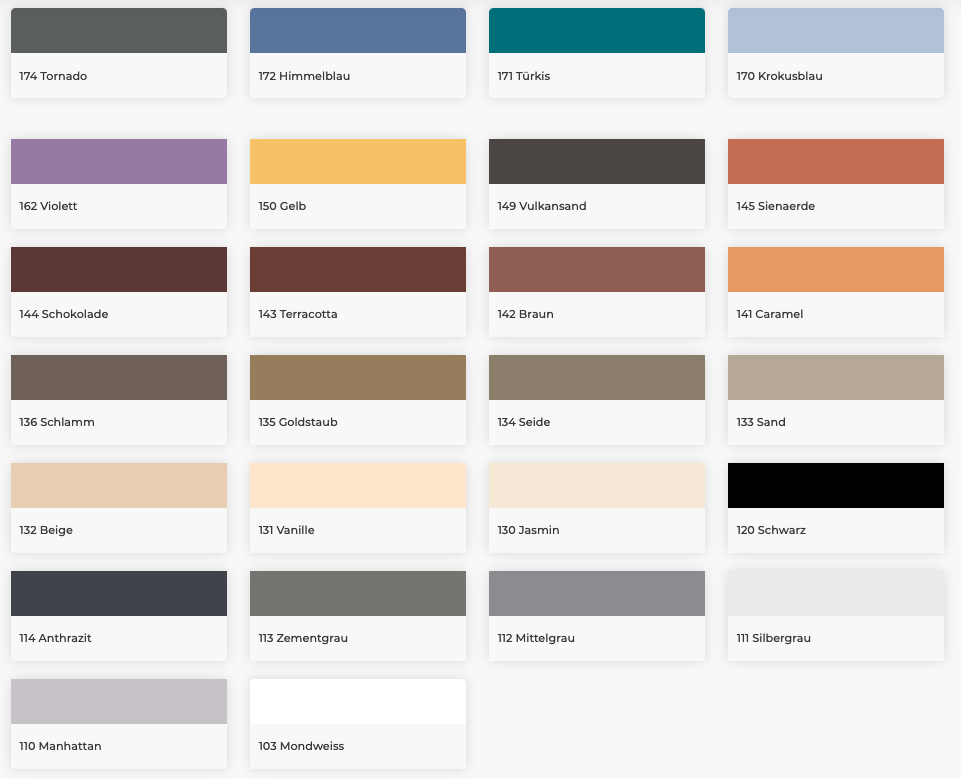Choose the 171 Türkis teal swatch

pyautogui.click(x=596, y=31)
